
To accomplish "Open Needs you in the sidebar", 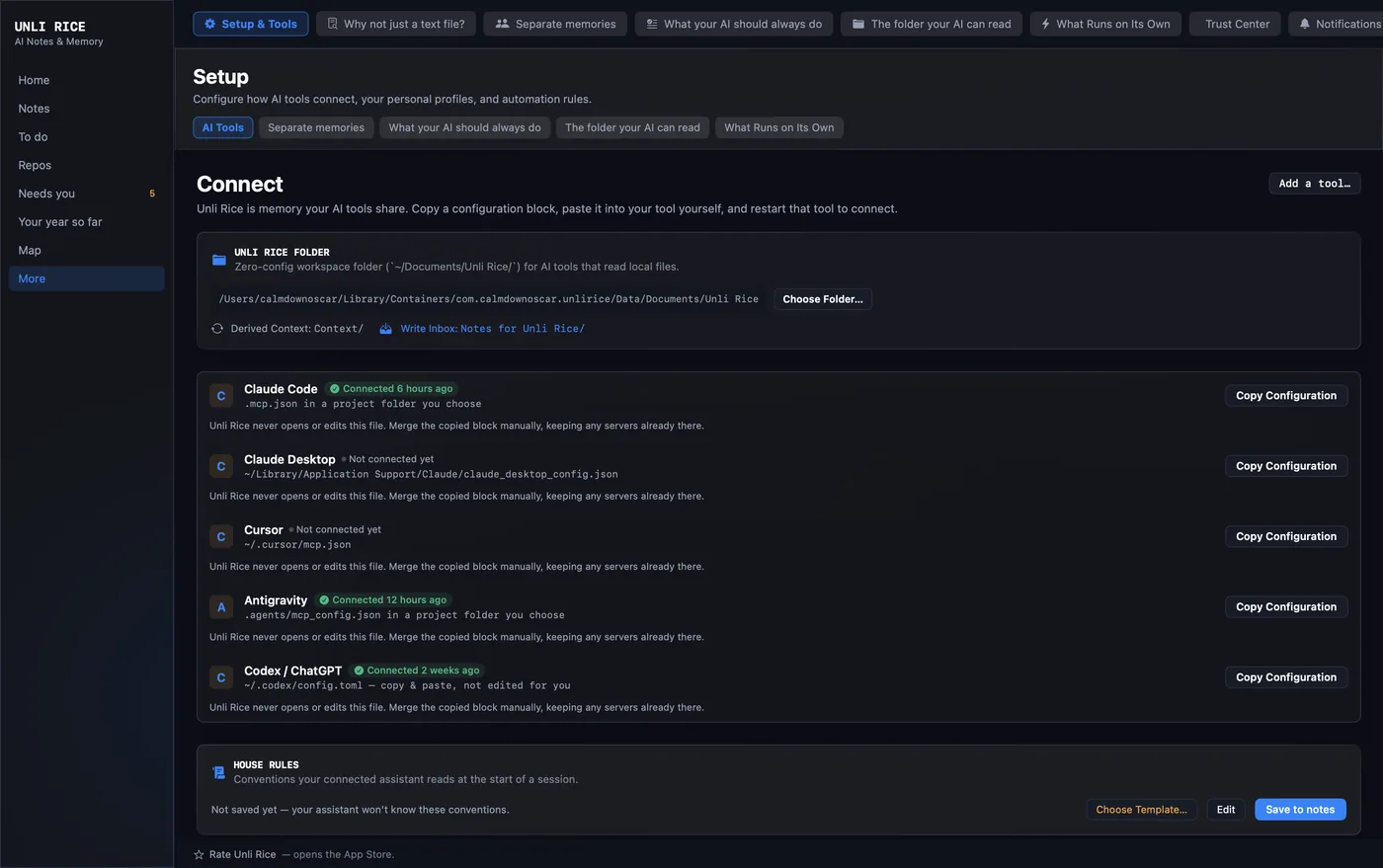I will click(x=87, y=194).
